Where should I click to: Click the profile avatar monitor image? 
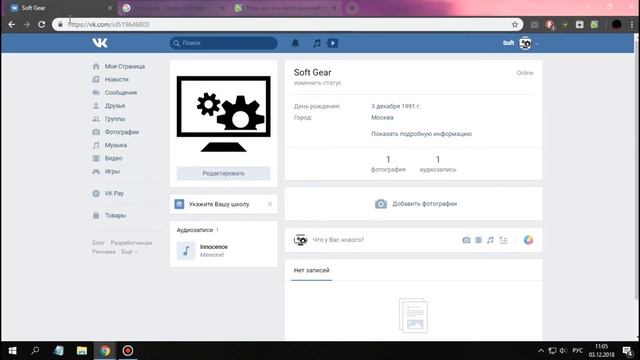click(223, 114)
